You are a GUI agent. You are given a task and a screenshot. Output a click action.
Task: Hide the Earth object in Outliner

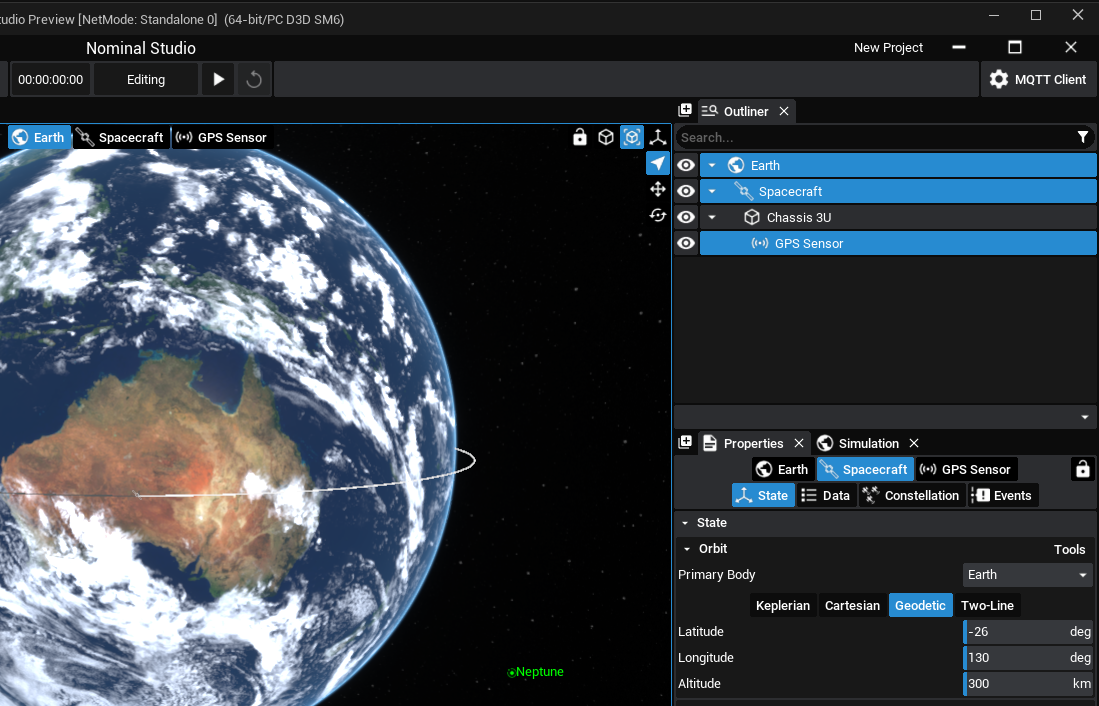coord(686,165)
